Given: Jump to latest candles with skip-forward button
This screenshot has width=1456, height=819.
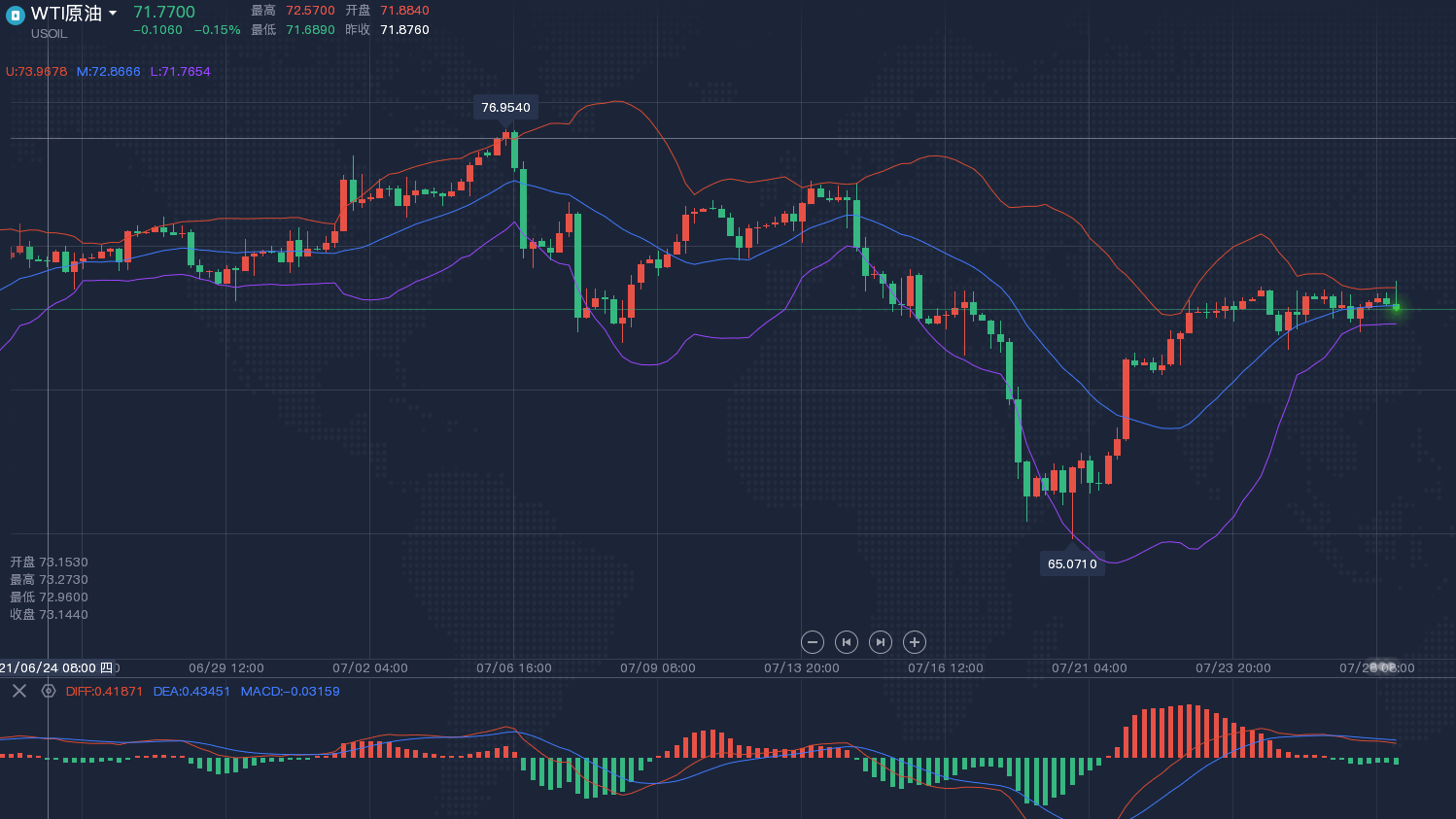Looking at the screenshot, I should point(881,642).
